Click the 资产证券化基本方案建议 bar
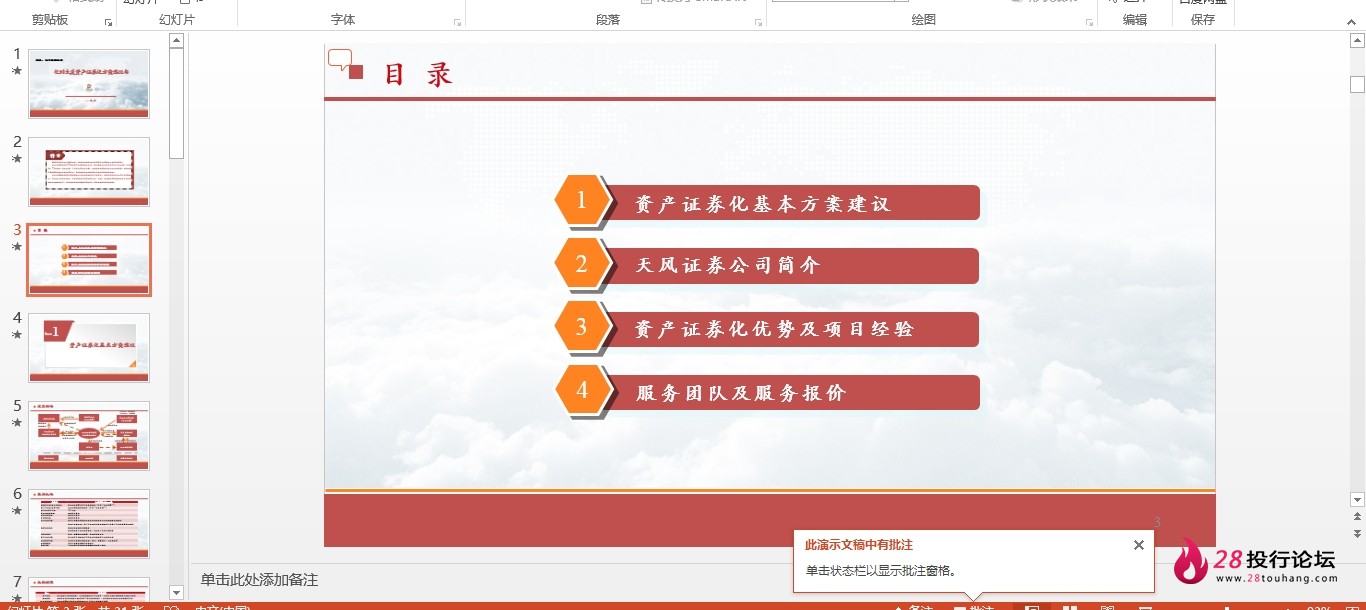Viewport: 1366px width, 610px height. [794, 203]
